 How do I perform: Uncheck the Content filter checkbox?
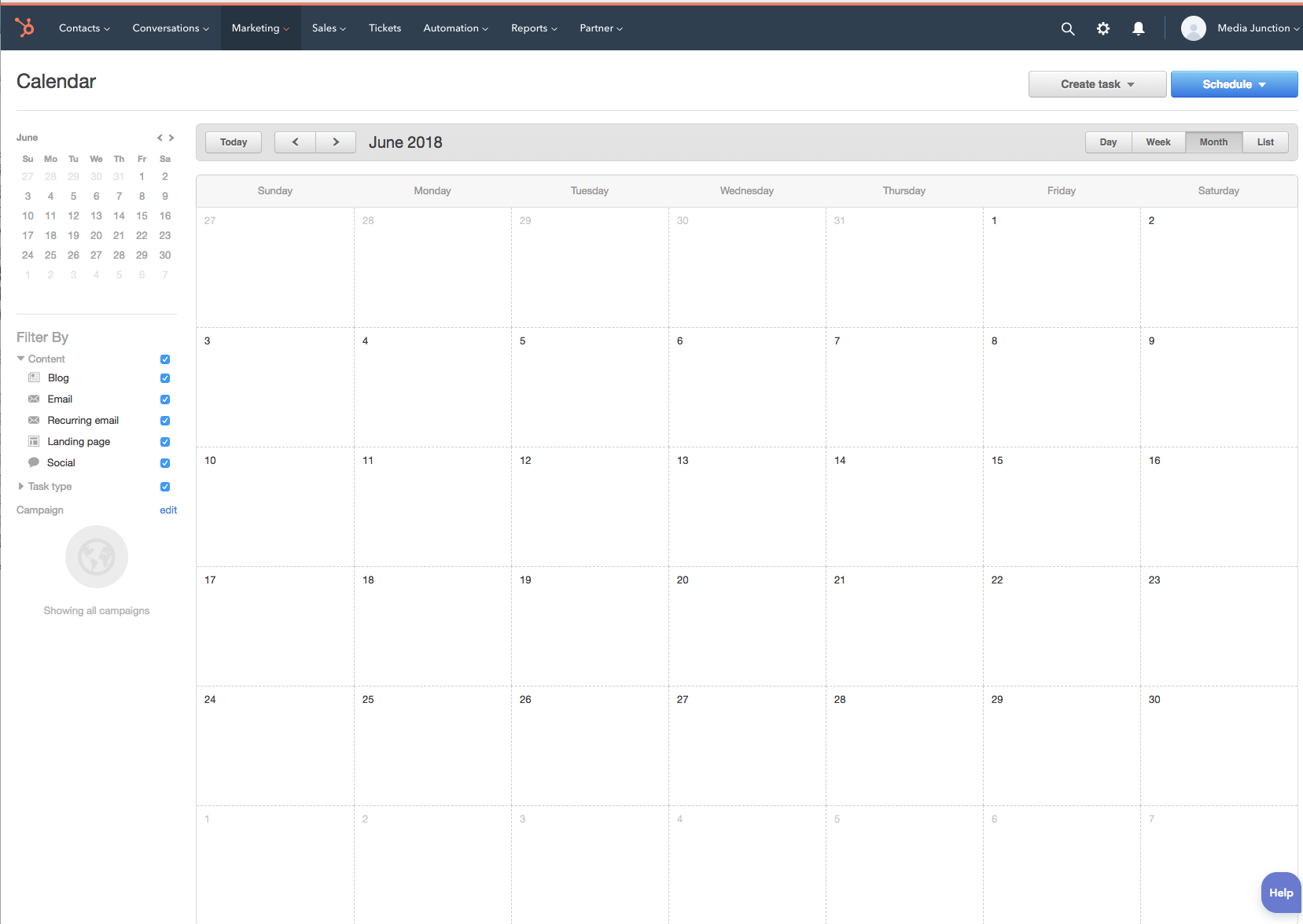click(x=165, y=359)
